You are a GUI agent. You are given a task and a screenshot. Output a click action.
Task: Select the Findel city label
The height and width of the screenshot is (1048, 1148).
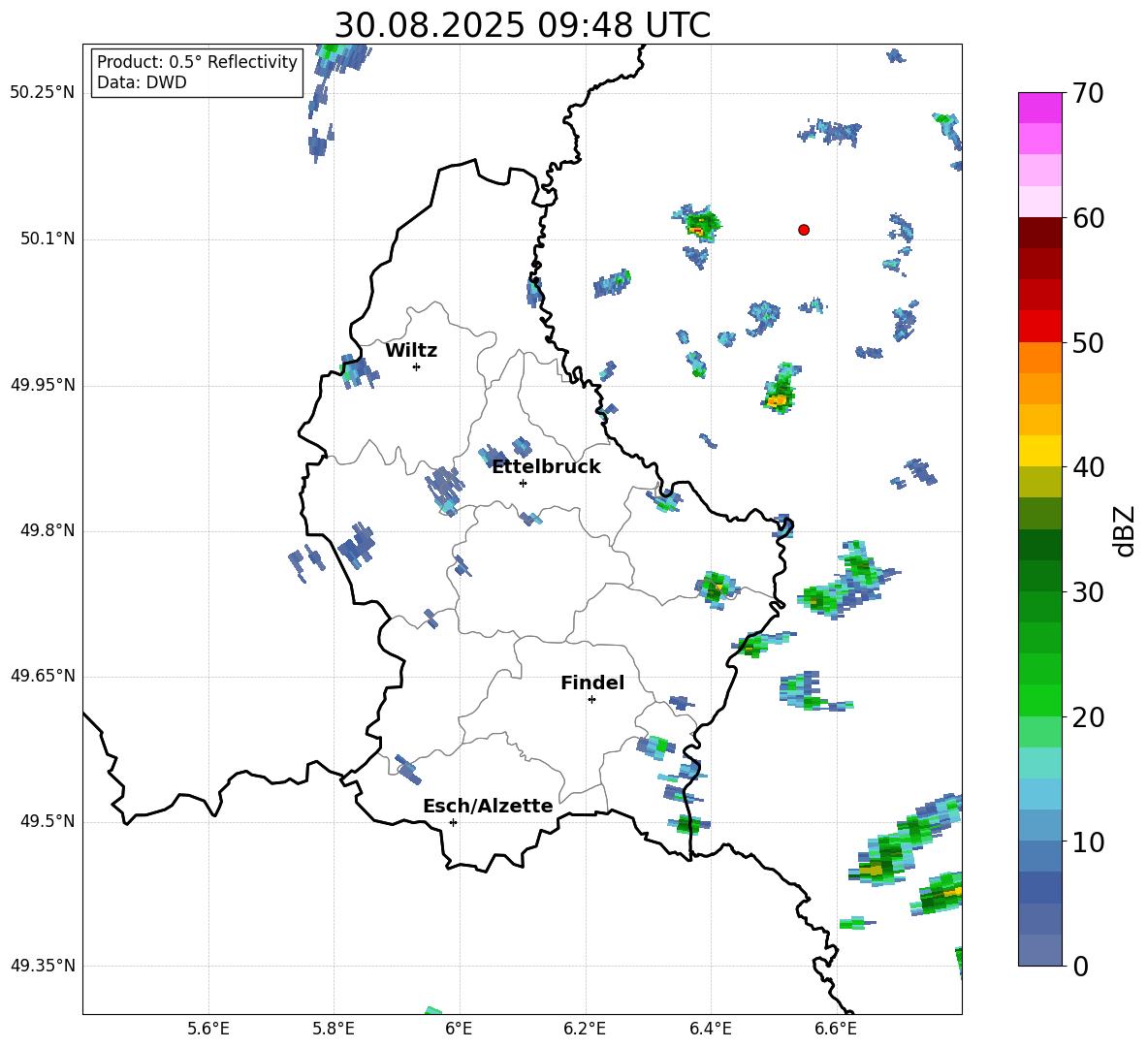point(591,683)
